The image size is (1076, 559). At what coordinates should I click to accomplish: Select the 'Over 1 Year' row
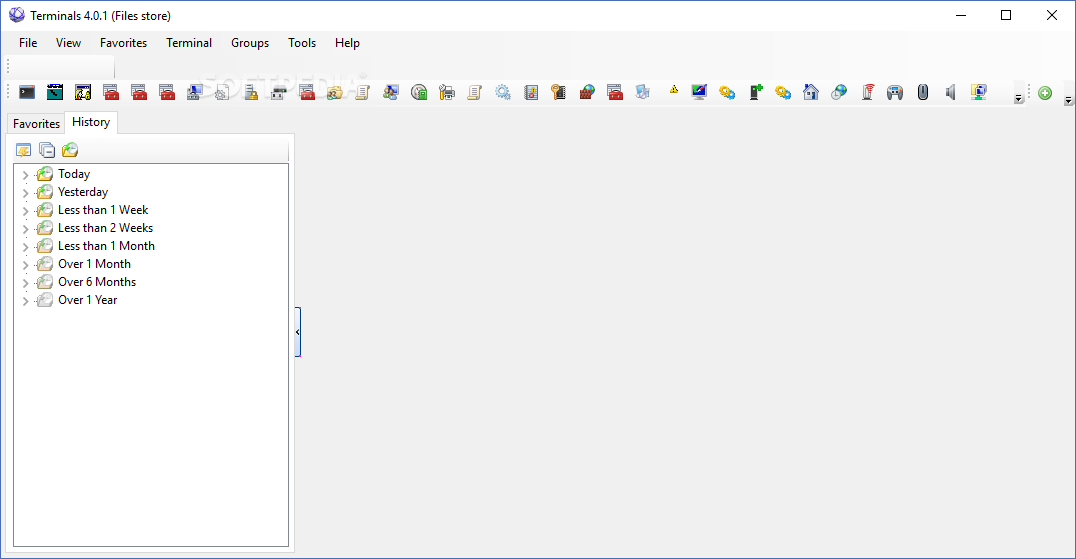coord(88,300)
